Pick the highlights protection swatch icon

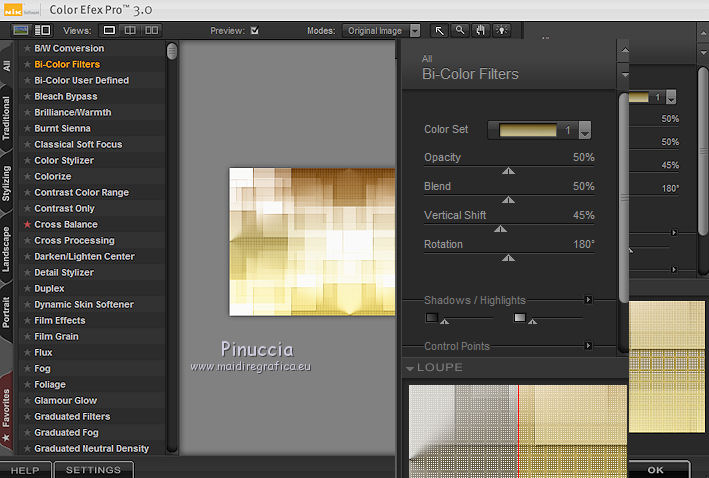pyautogui.click(x=520, y=317)
